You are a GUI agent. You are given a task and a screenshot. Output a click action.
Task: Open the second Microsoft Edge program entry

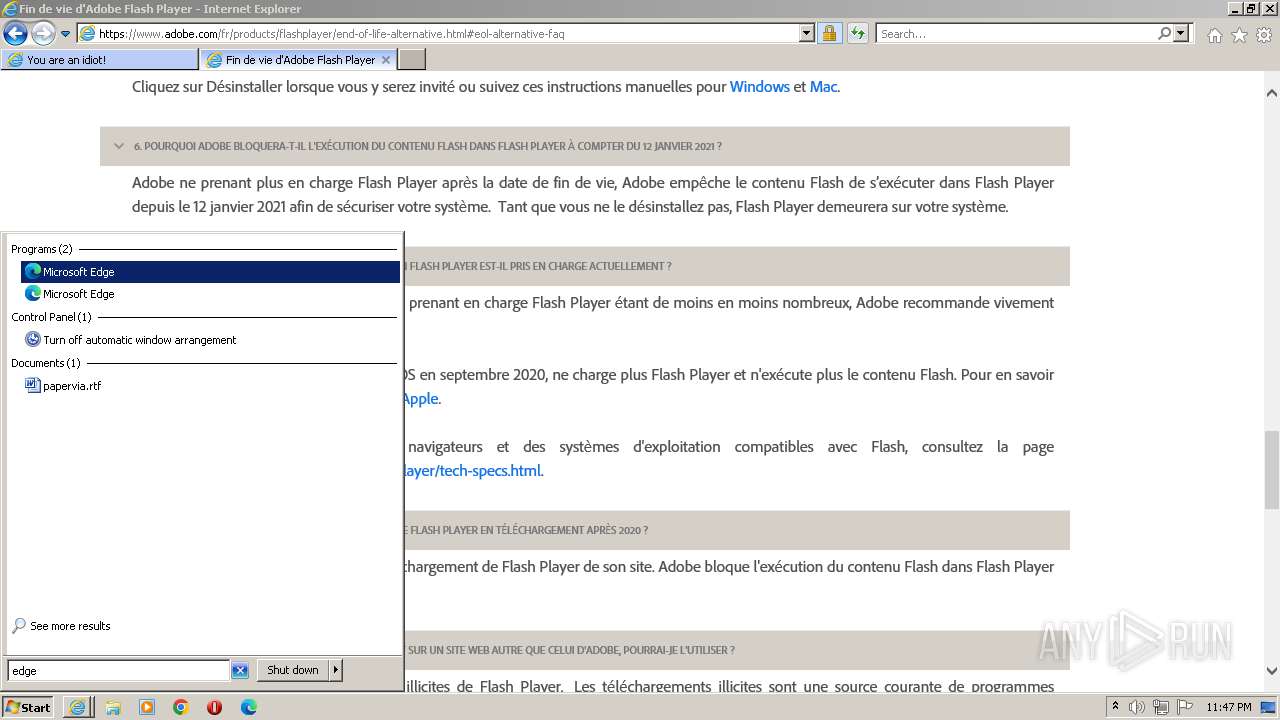tap(210, 294)
